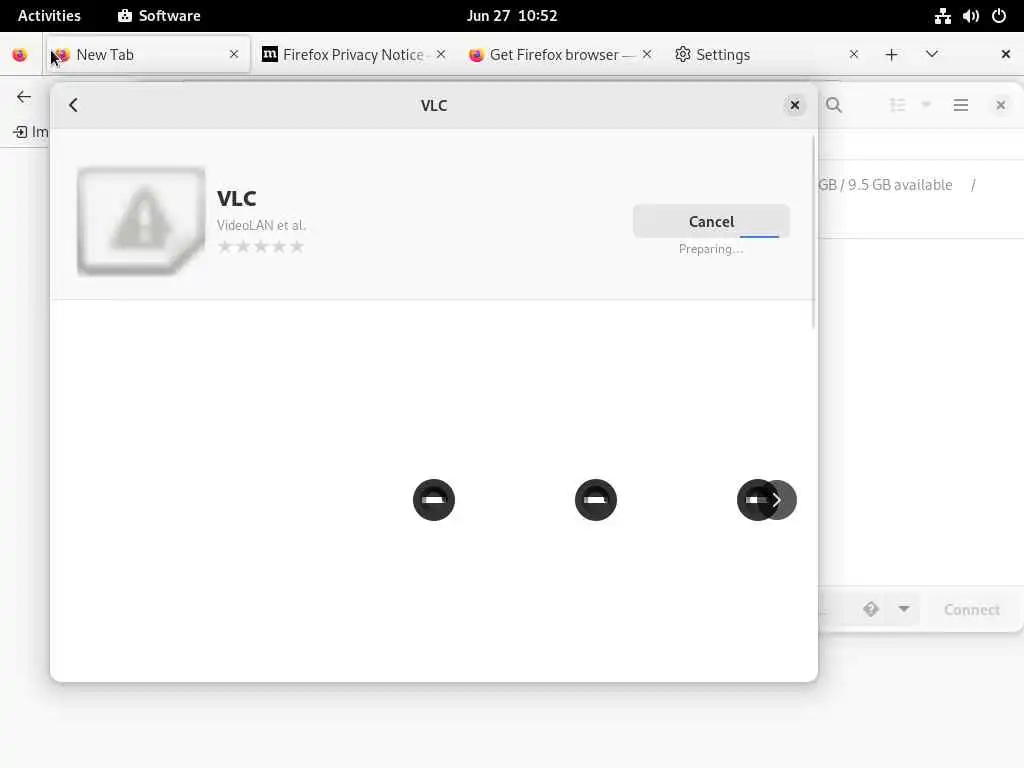This screenshot has width=1024, height=768.
Task: Click the Firefox view icon left of tabs
Action: tap(20, 55)
